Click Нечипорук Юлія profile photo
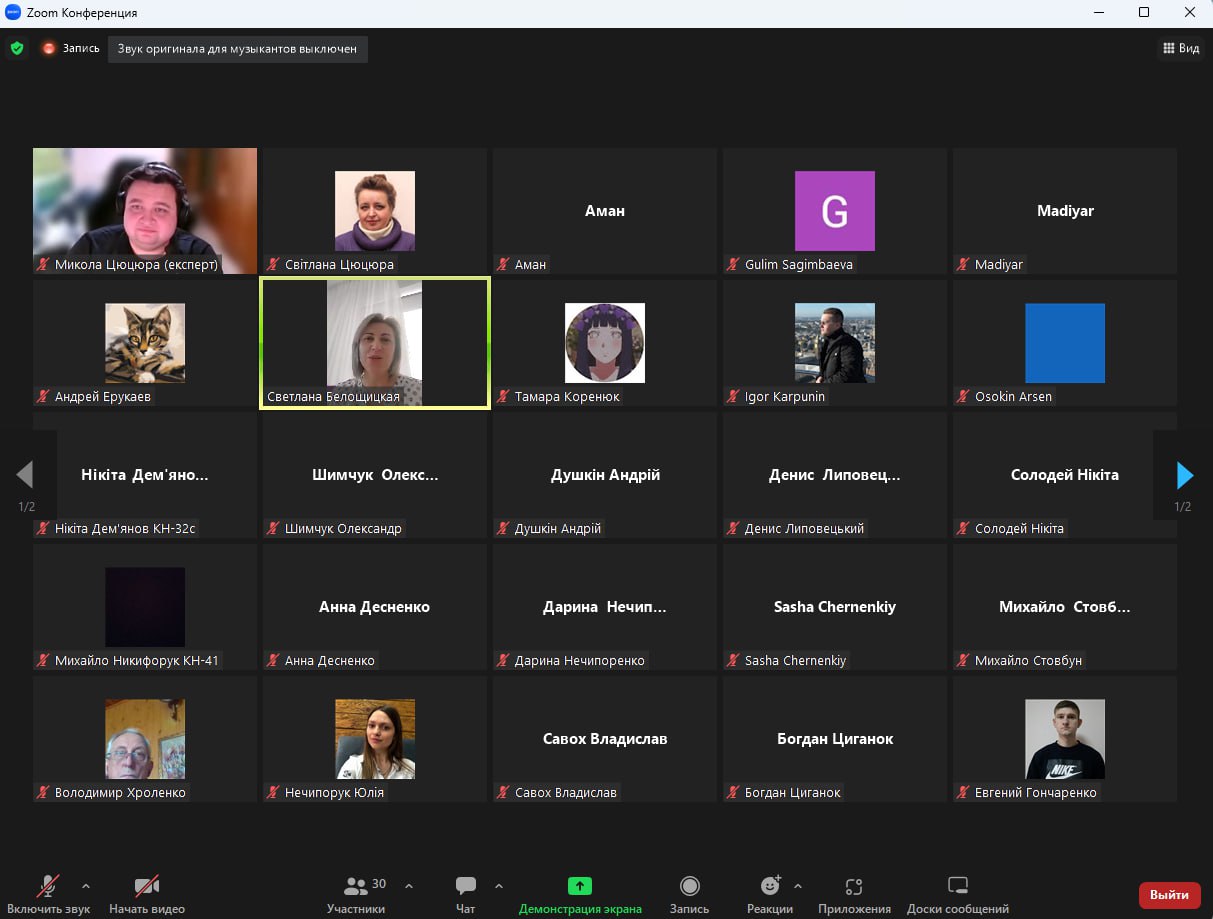 coord(375,739)
